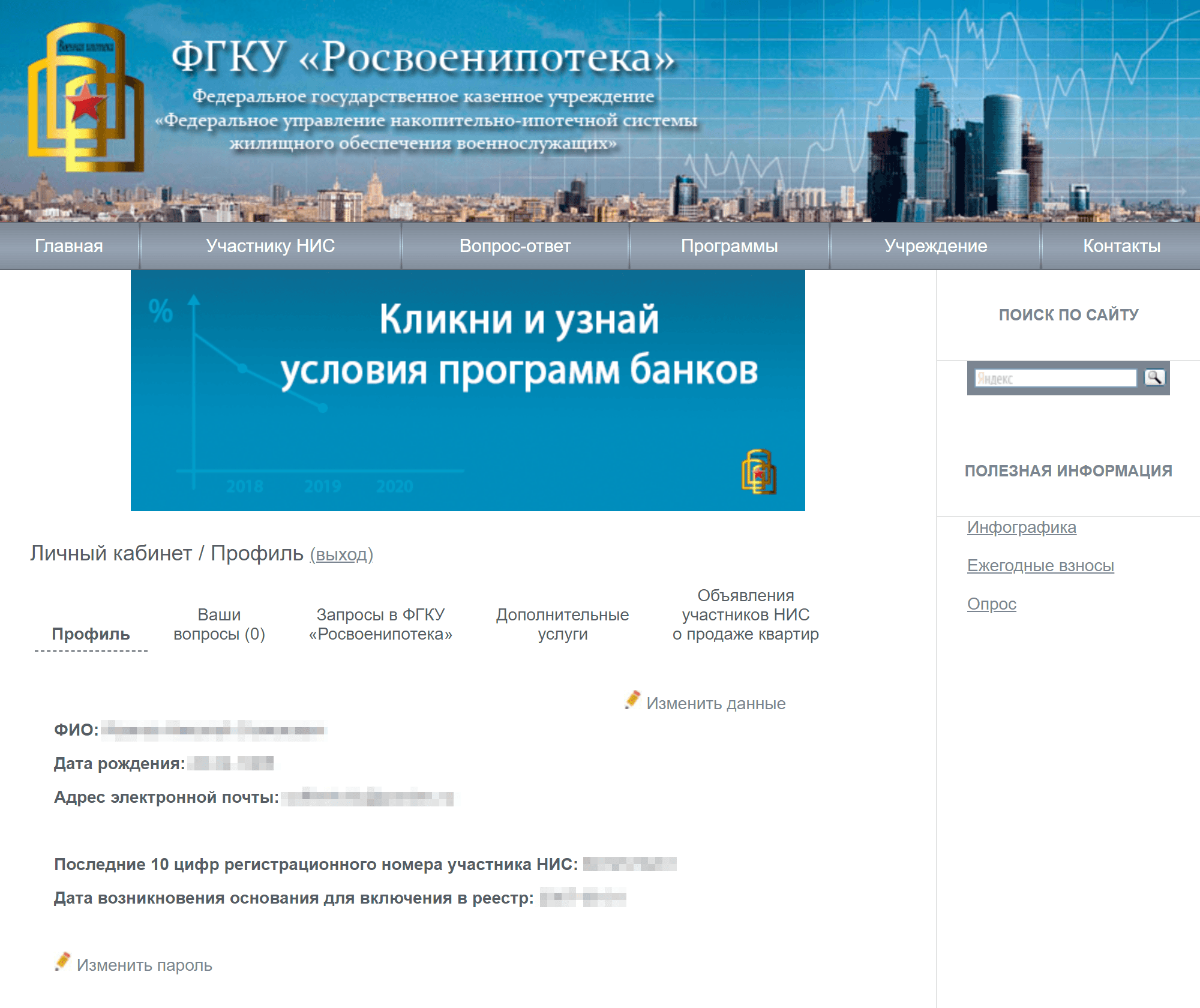Select the Профиль tab
1200x1008 pixels.
tap(91, 634)
